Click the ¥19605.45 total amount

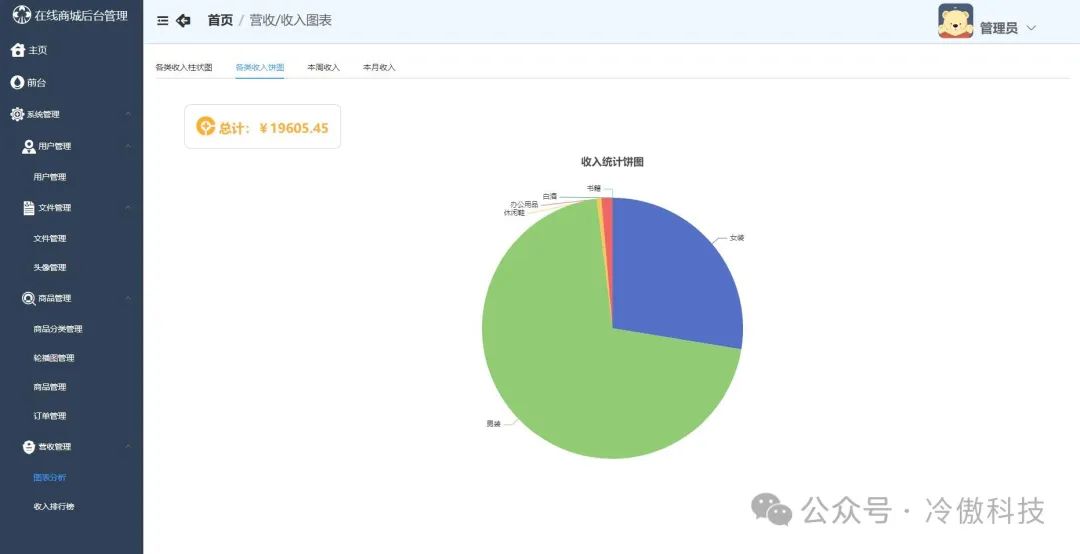click(x=294, y=127)
